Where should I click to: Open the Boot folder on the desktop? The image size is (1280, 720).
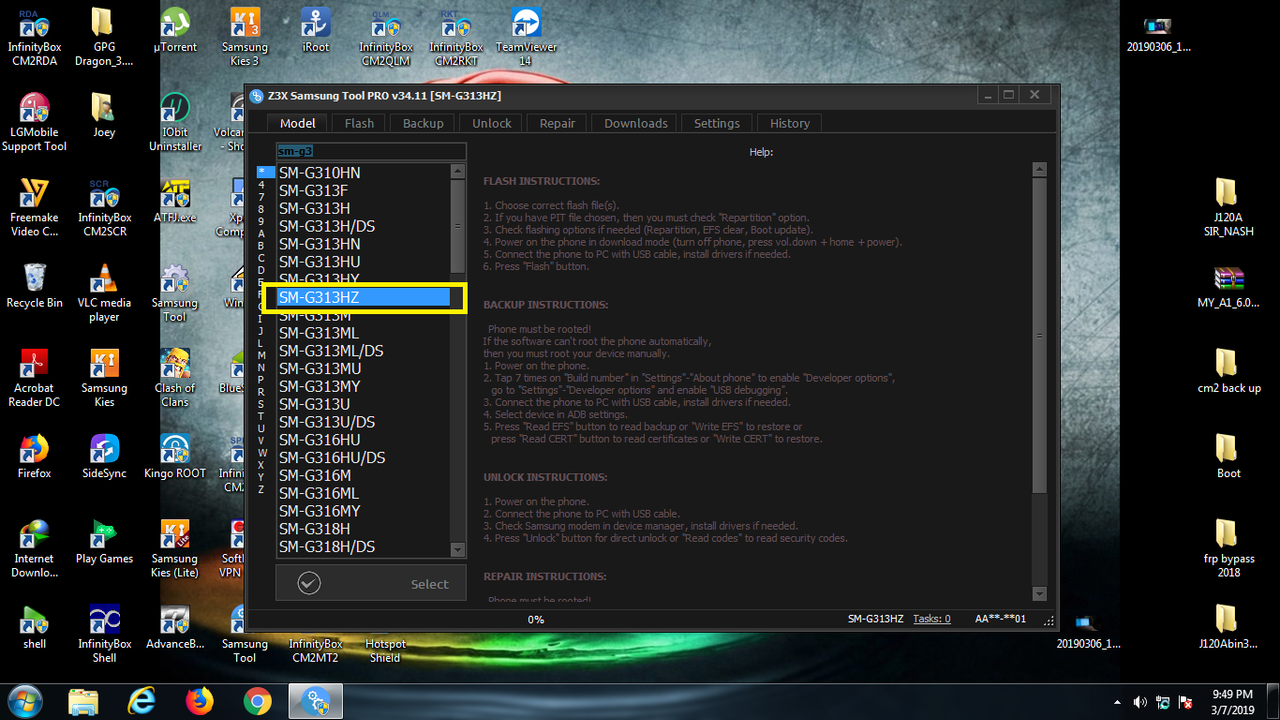click(1229, 456)
